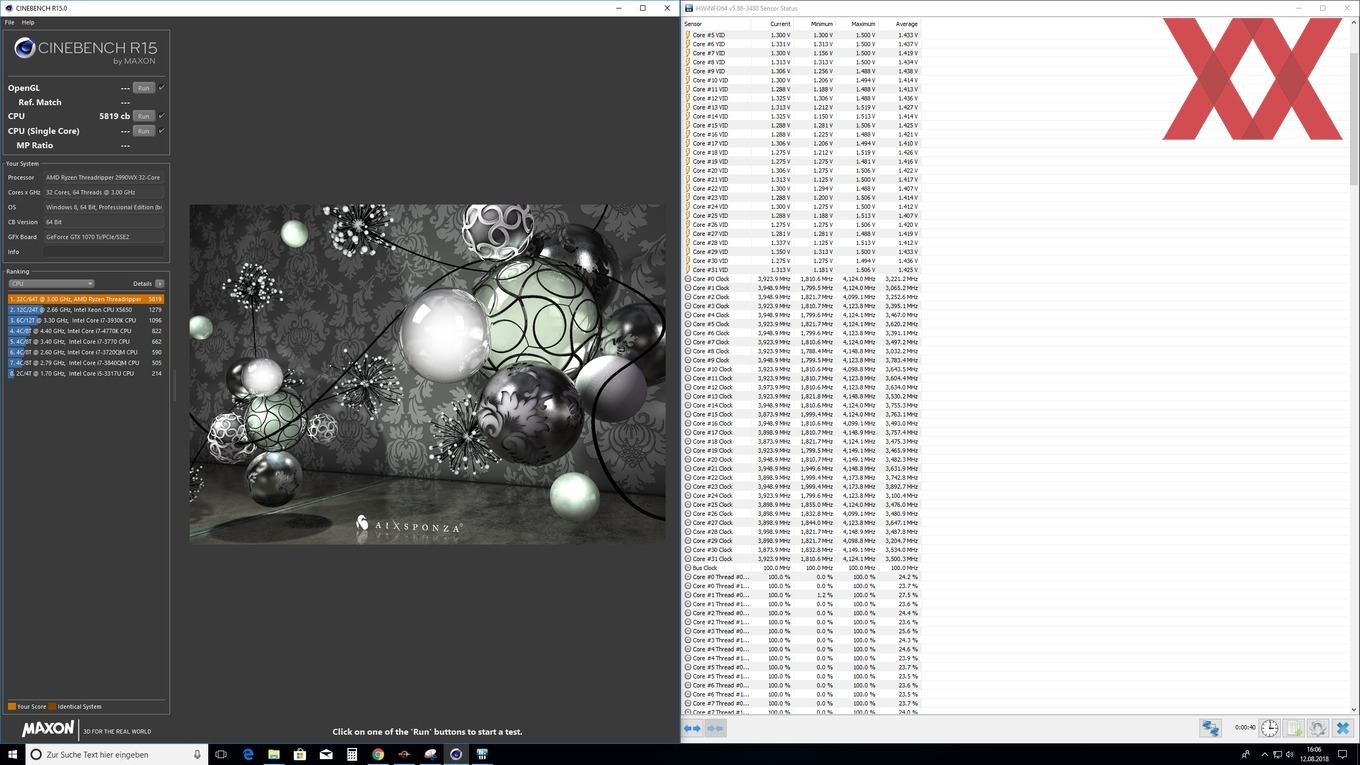The height and width of the screenshot is (765, 1360).
Task: Select the Core #31 VID sensor row
Action: [x=801, y=270]
